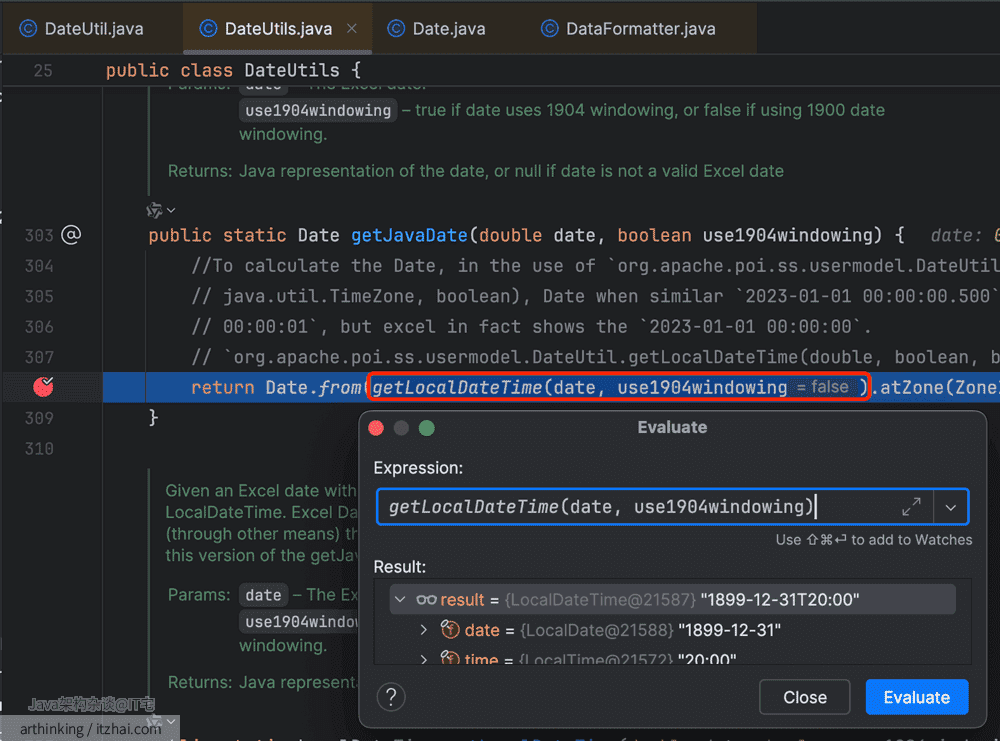Toggle the breakpoint on the return line

[43, 386]
